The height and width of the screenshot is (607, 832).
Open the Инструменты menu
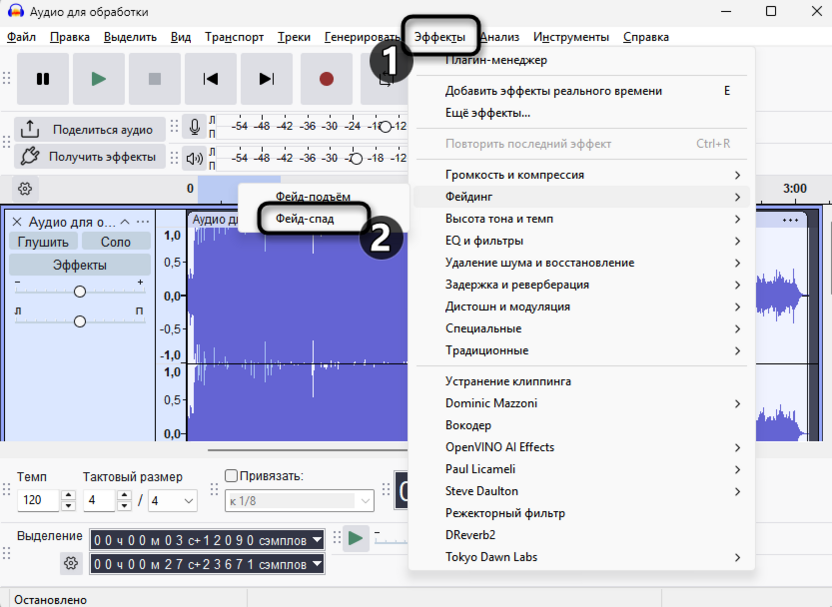[x=571, y=37]
